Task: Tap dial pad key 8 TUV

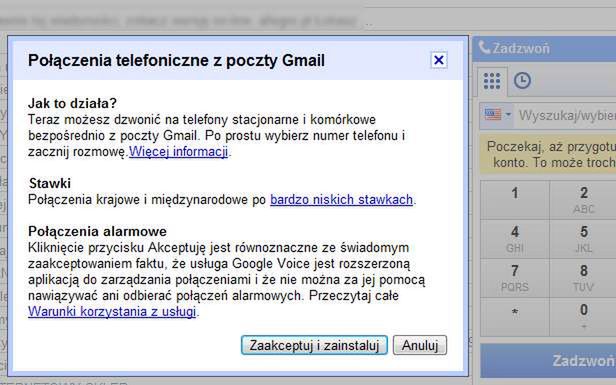Action: coord(583,277)
